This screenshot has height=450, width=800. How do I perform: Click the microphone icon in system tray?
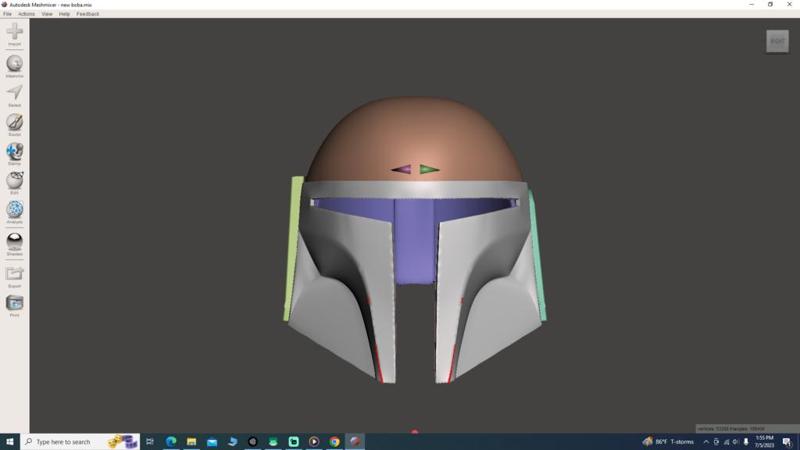click(x=746, y=442)
